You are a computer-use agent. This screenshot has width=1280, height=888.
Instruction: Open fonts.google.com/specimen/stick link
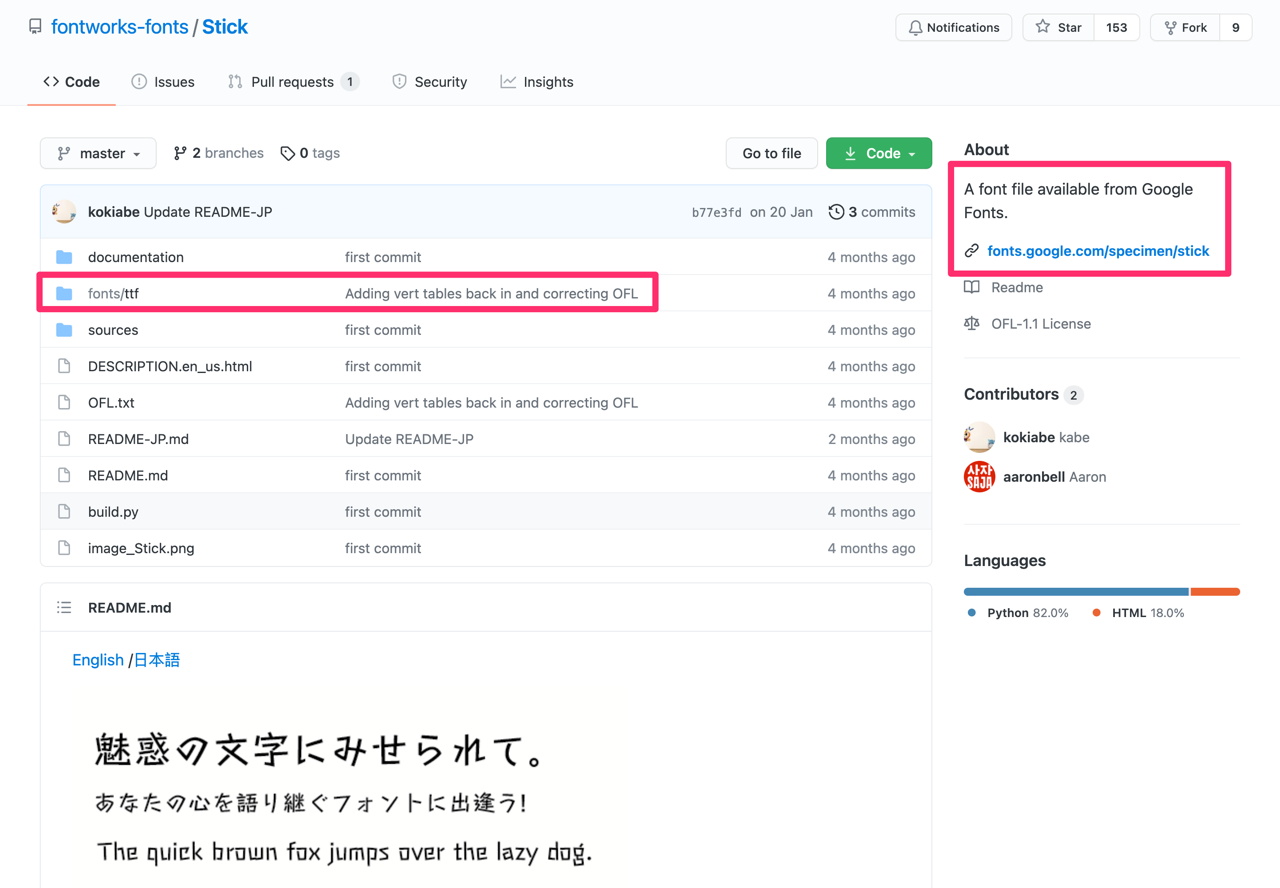tap(1098, 251)
